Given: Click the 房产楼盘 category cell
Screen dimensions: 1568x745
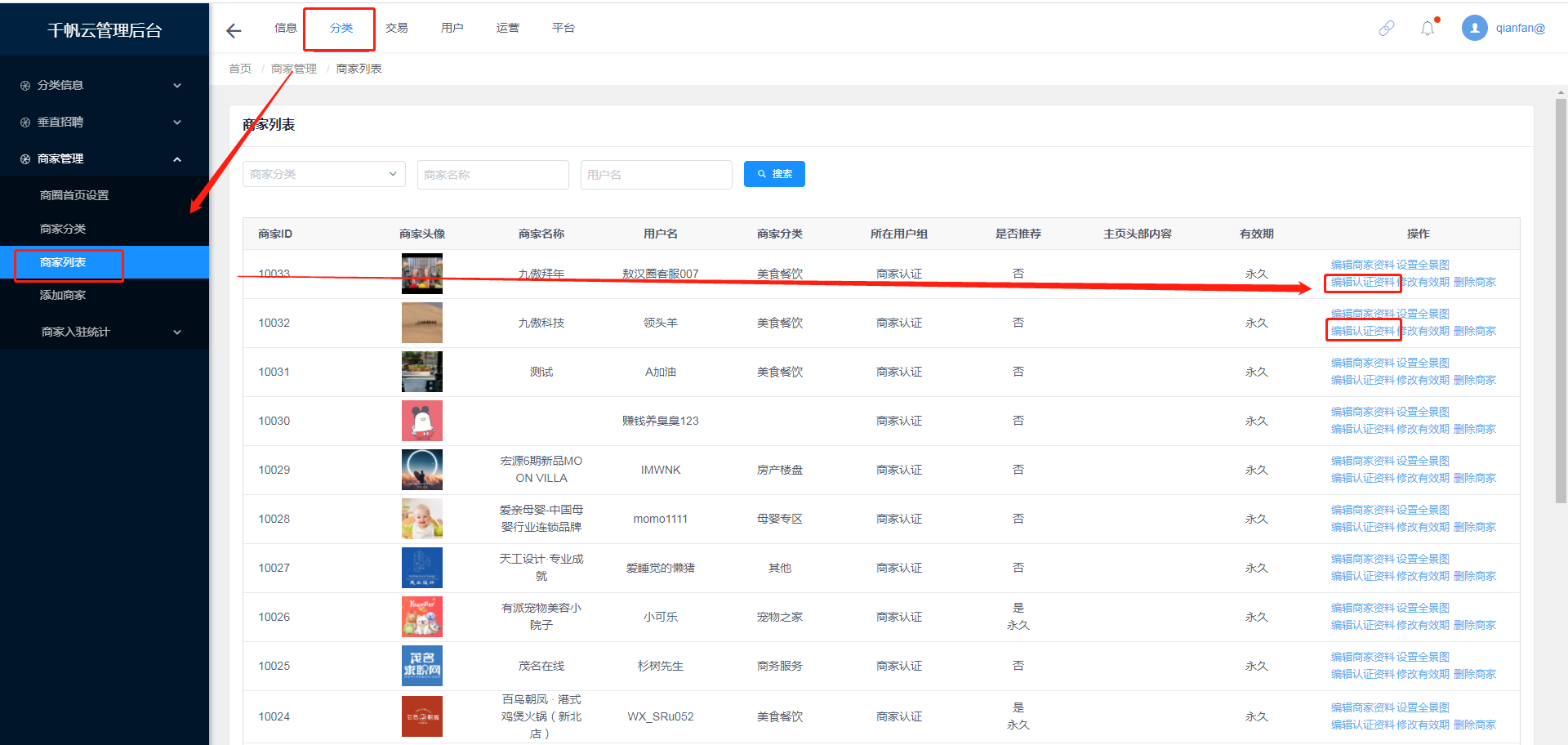Looking at the screenshot, I should click(780, 470).
